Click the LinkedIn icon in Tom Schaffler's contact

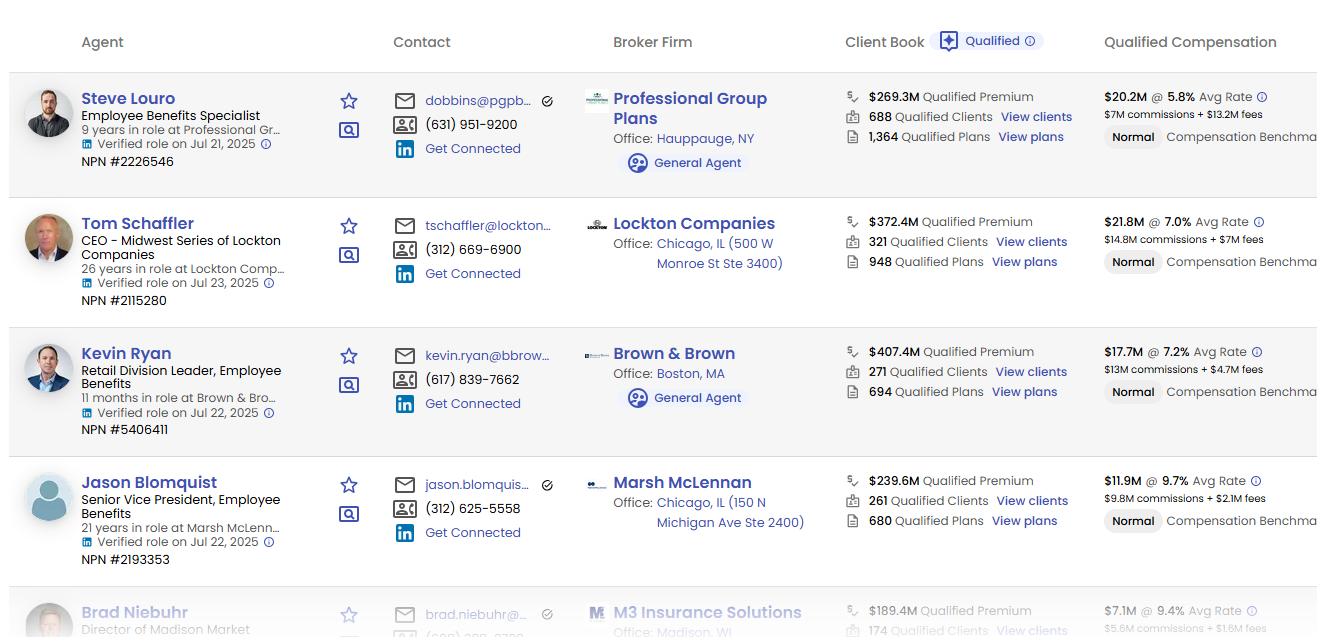[405, 274]
